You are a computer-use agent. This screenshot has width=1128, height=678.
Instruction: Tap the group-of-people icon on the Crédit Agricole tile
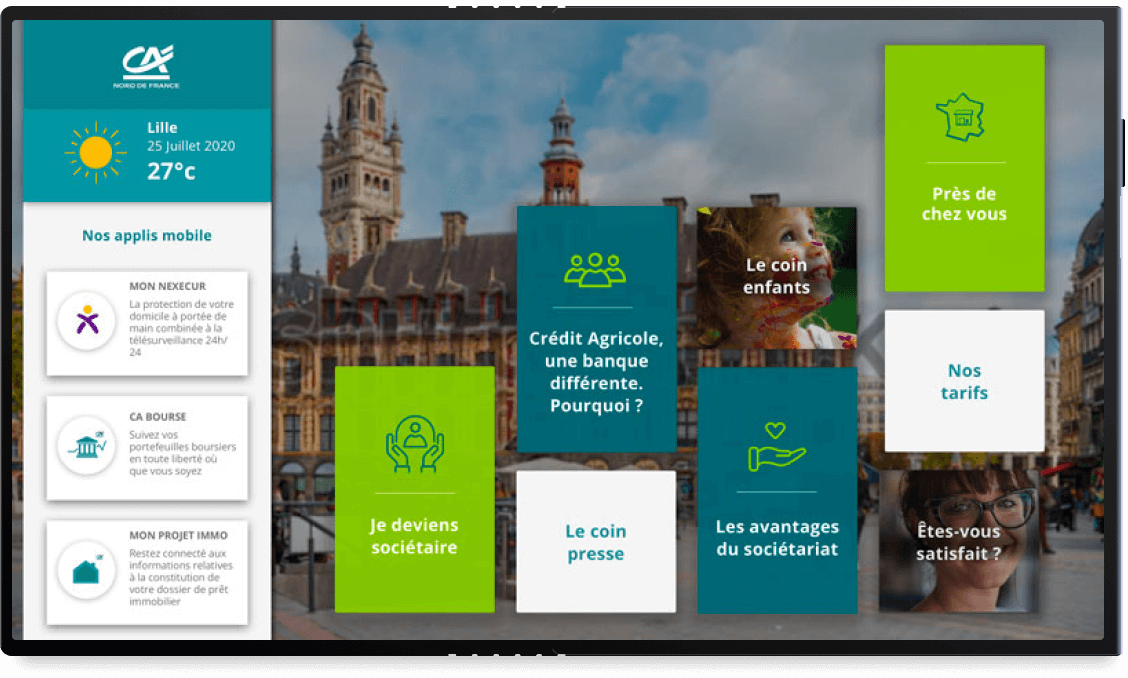pyautogui.click(x=595, y=270)
